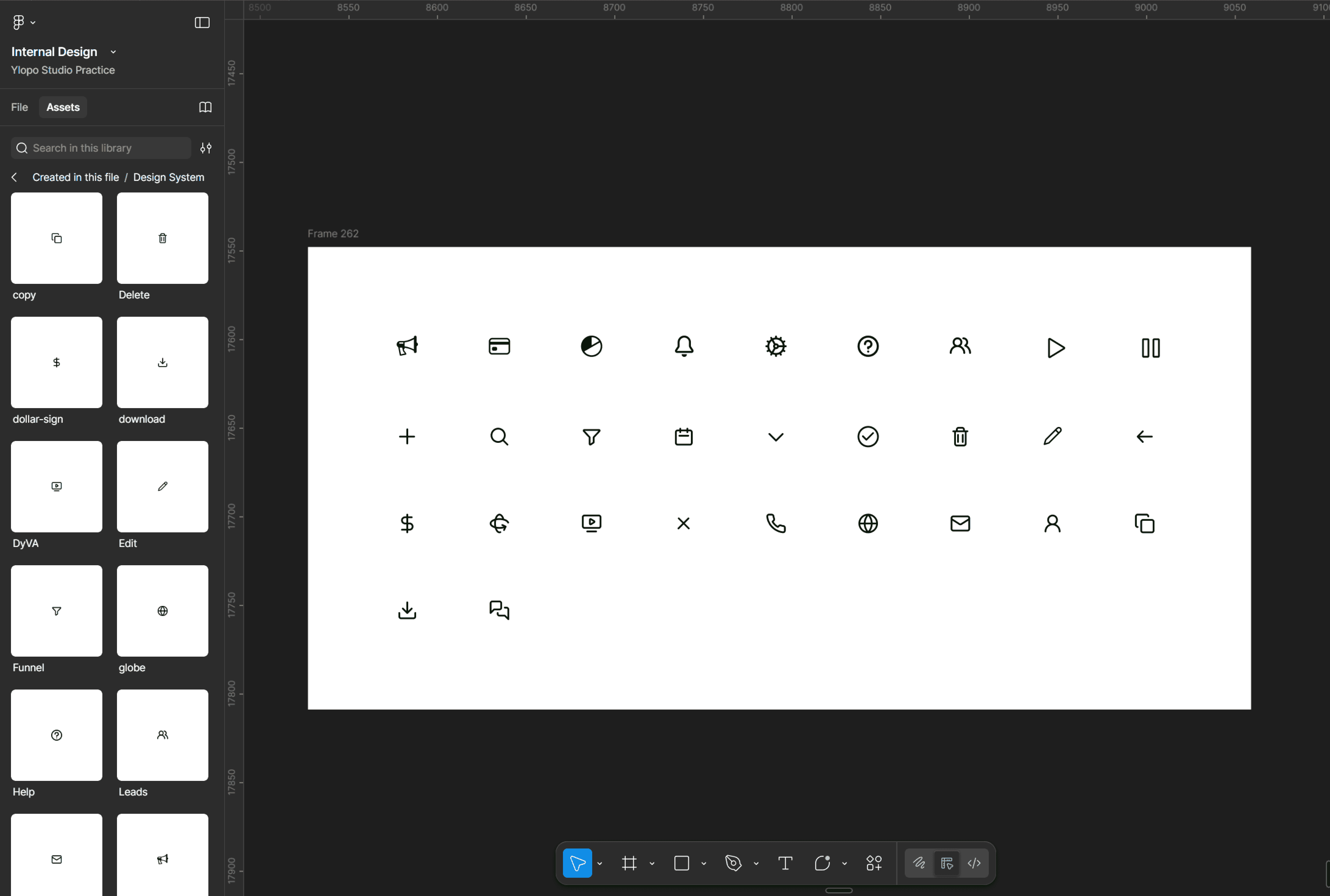Click the Search in this library field

[103, 148]
